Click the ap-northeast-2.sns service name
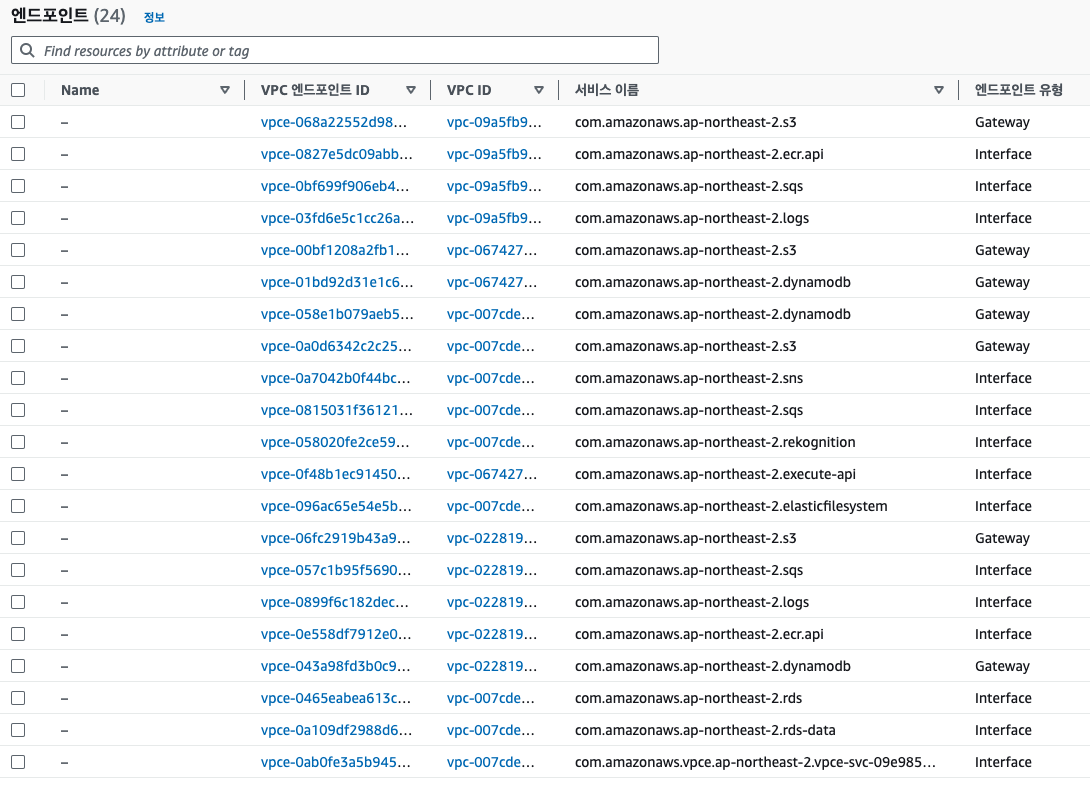1090x785 pixels. point(689,378)
